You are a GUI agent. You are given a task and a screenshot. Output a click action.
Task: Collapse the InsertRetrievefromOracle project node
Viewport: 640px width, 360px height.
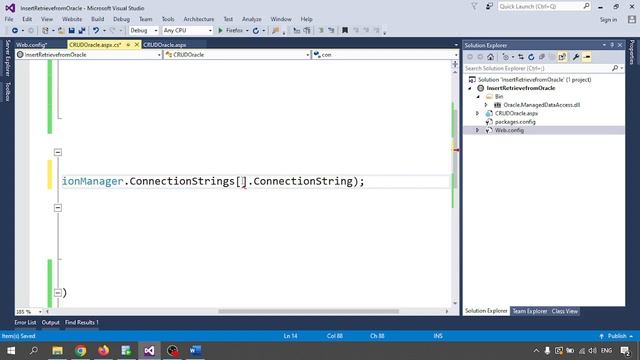pos(470,88)
